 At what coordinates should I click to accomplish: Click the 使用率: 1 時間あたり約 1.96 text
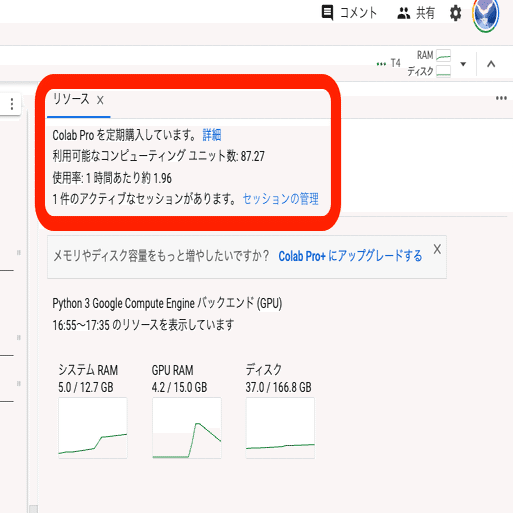[x=112, y=178]
